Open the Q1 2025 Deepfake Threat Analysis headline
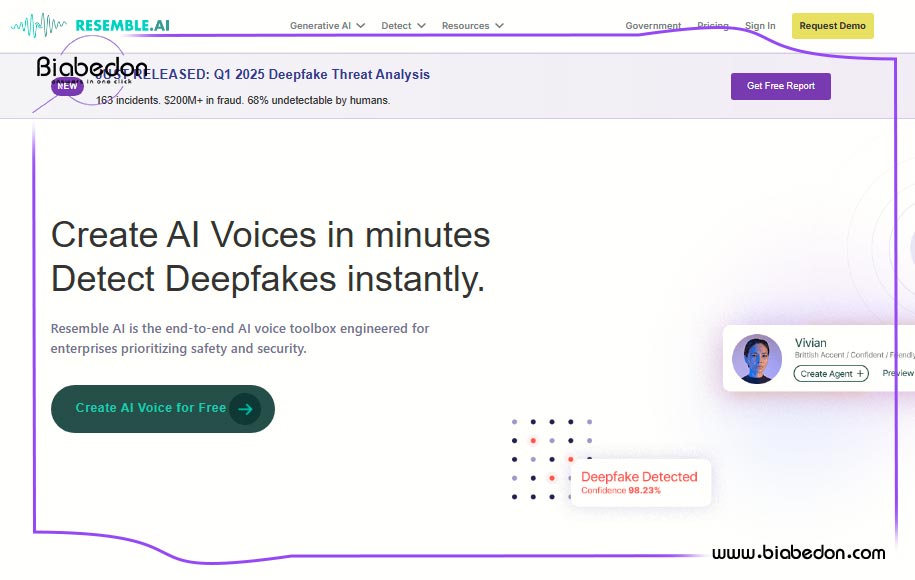 tap(263, 75)
